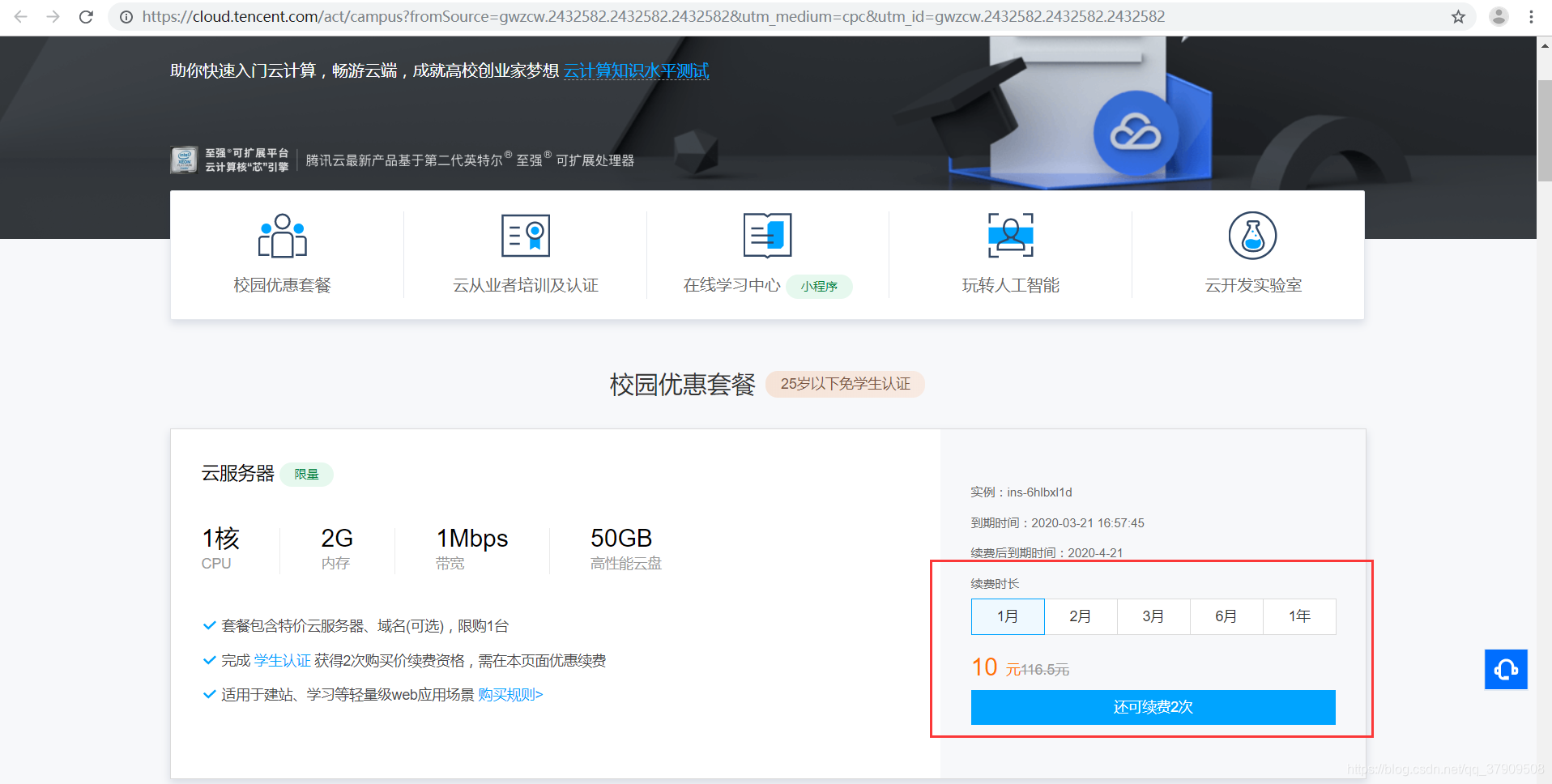Select the 2月 renewal duration
Viewport: 1552px width, 784px height.
1081,616
